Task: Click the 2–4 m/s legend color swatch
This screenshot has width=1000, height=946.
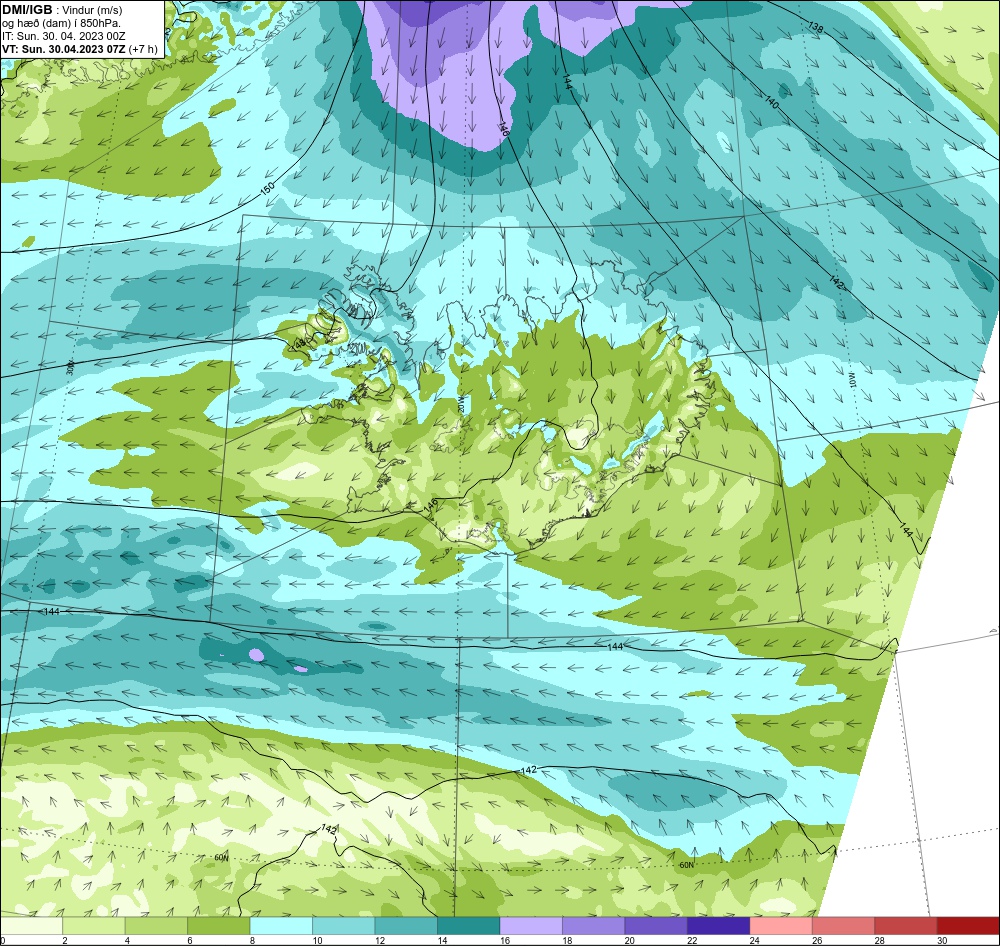Action: point(94,926)
